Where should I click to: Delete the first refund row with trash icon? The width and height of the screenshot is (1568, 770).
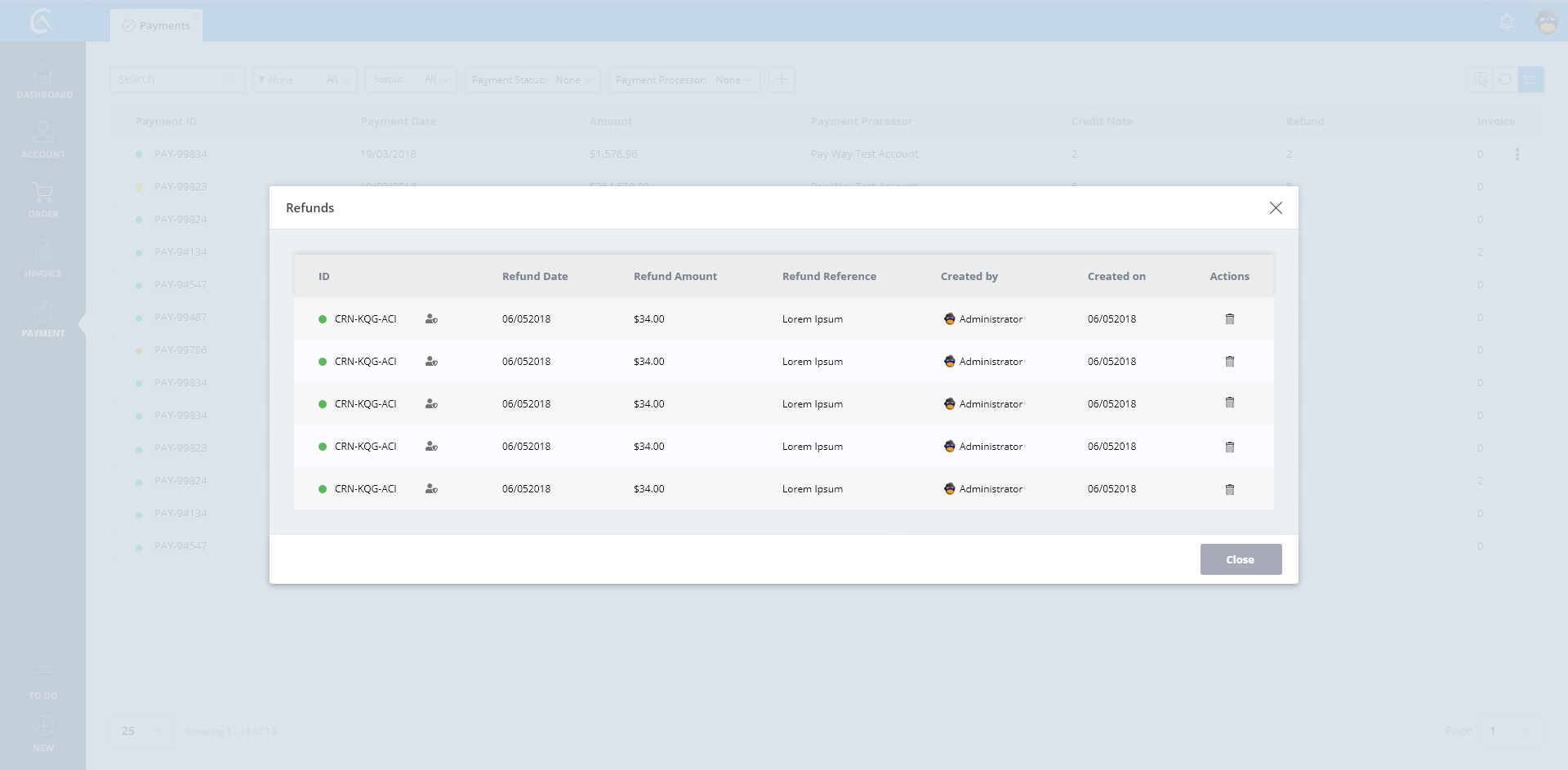[1229, 319]
